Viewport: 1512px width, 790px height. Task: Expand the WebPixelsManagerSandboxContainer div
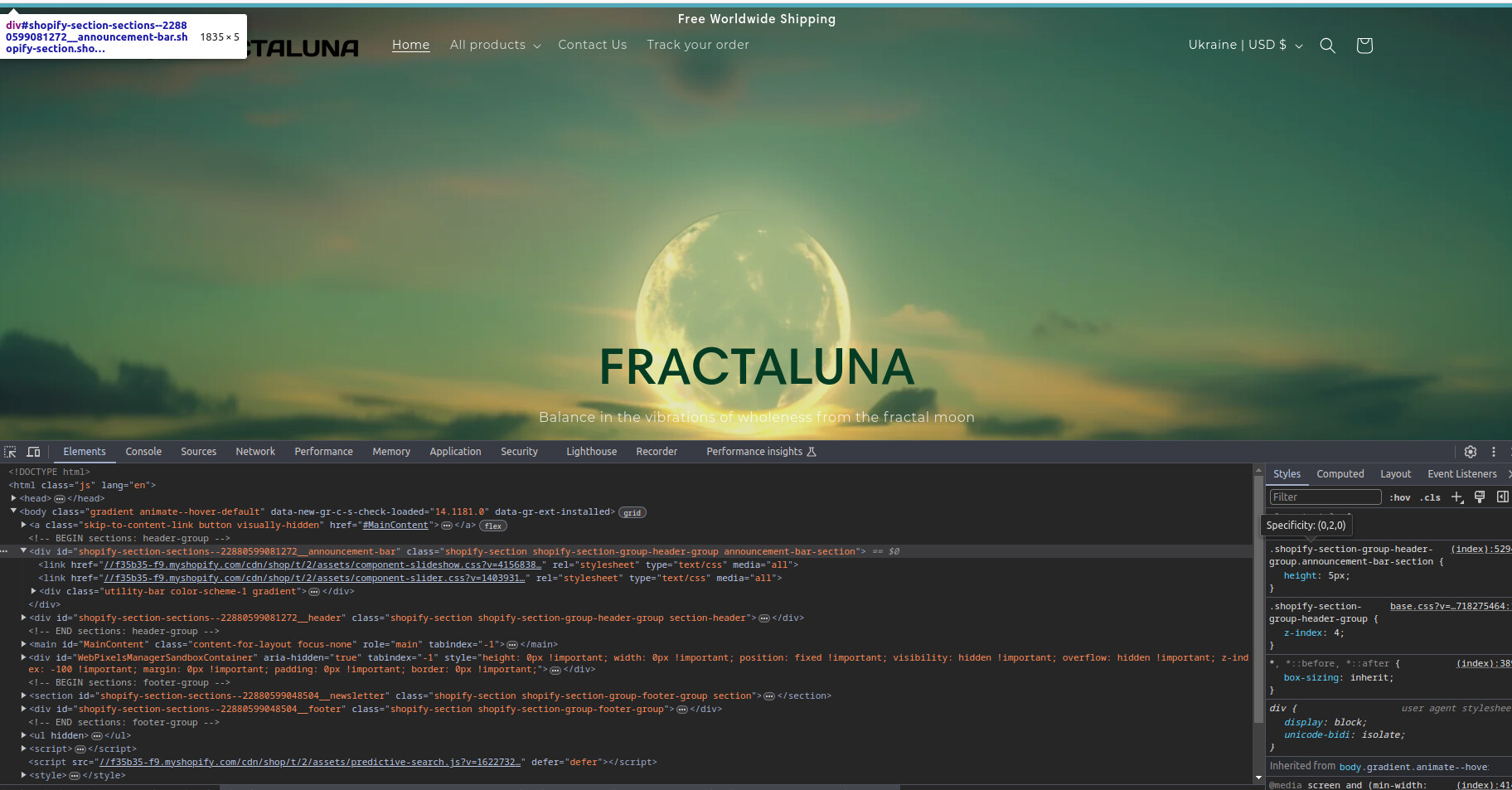tap(23, 657)
